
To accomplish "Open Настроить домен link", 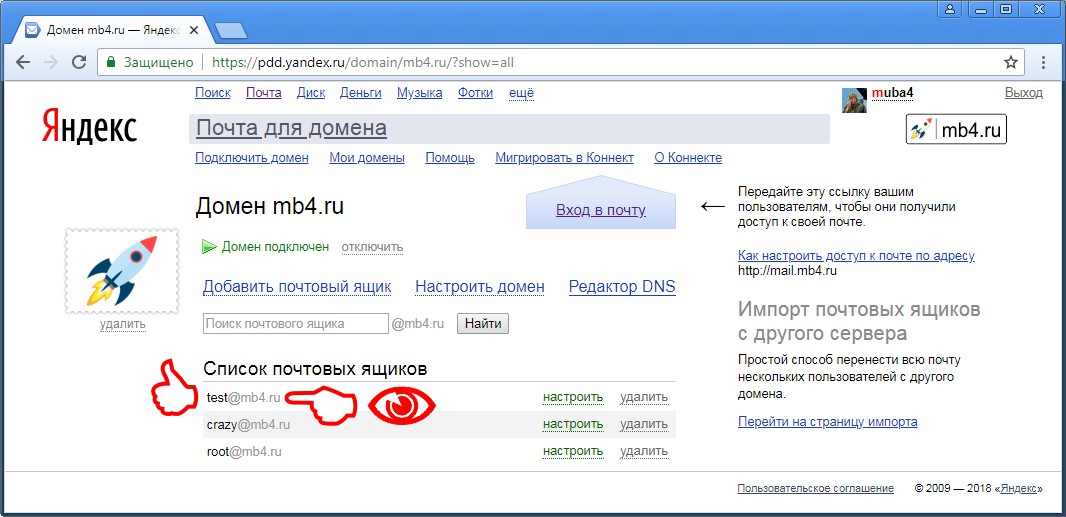I will 480,287.
